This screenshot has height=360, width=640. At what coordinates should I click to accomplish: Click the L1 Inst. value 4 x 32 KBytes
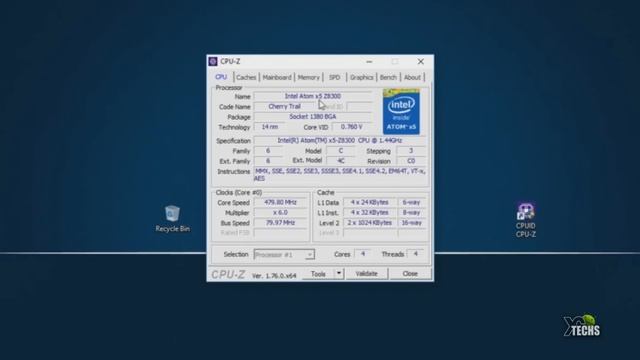(x=369, y=213)
